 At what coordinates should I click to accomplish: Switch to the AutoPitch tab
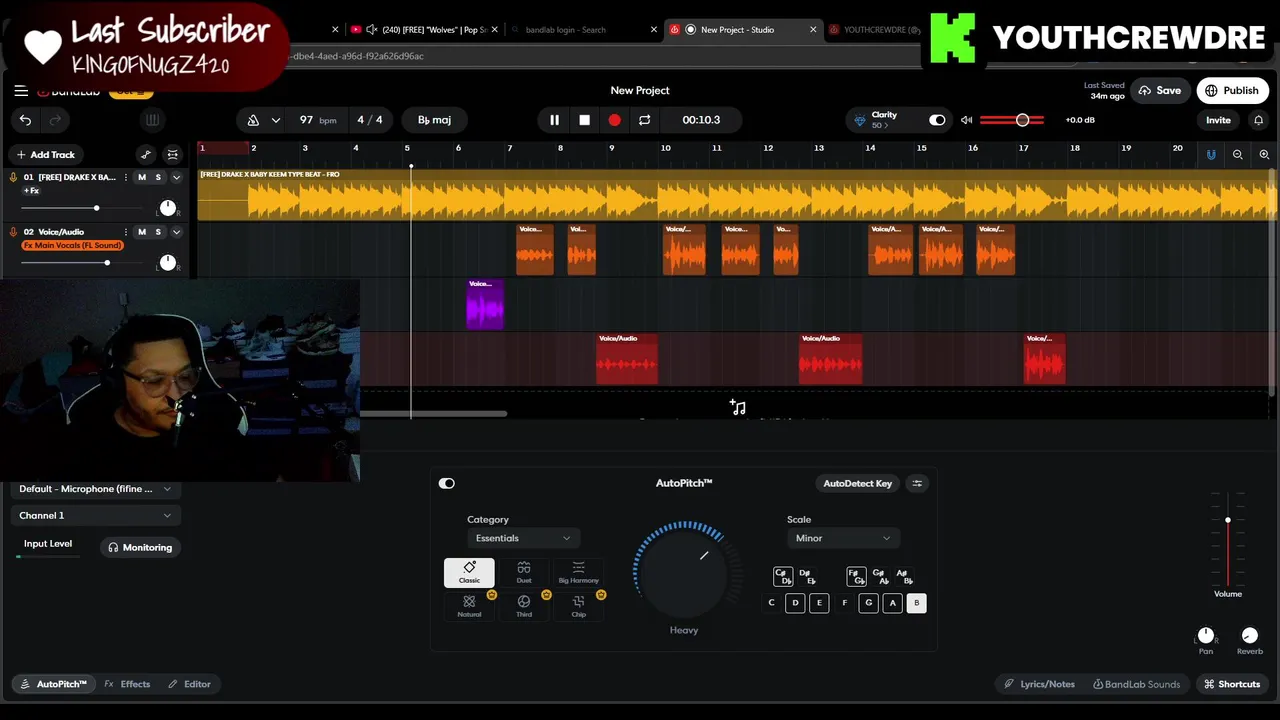coord(54,684)
